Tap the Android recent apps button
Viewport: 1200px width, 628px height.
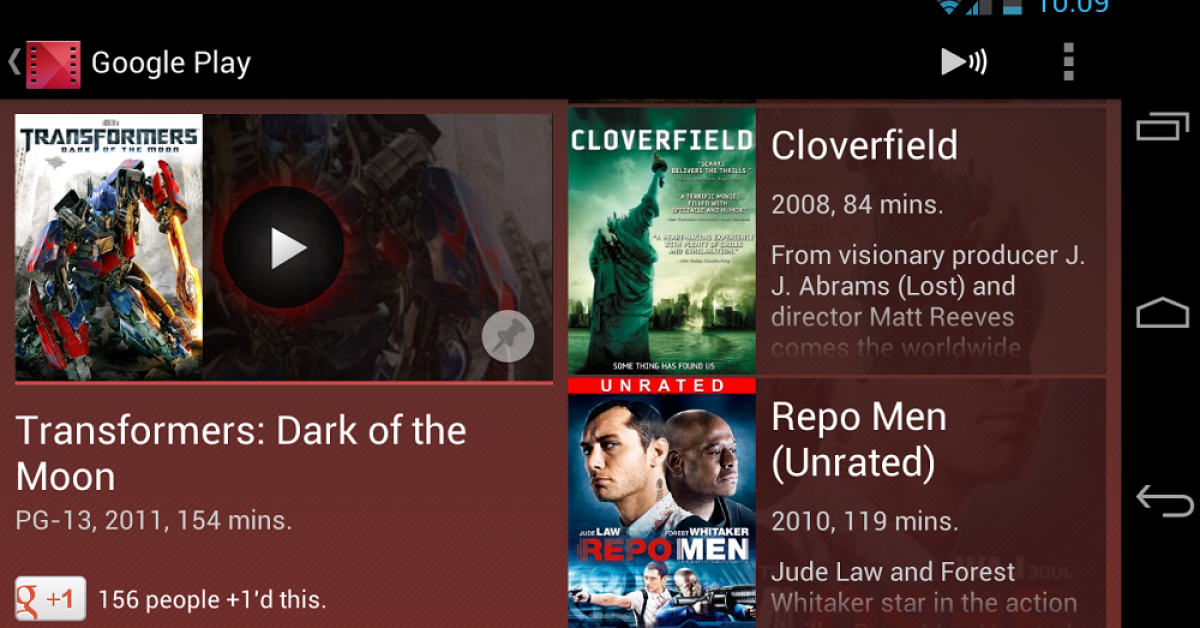point(1163,127)
